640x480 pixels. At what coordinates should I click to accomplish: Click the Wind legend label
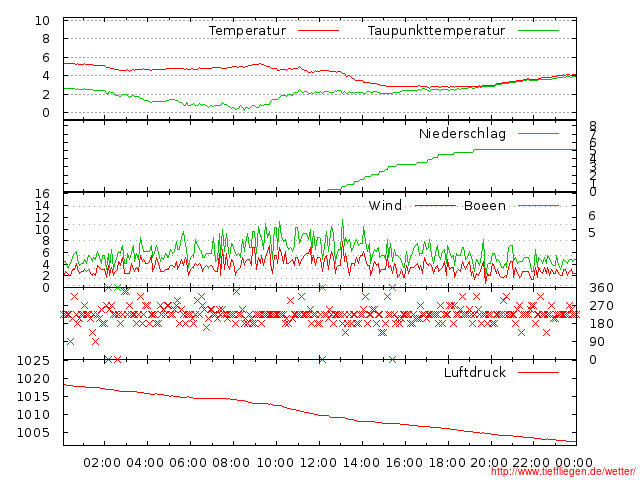click(x=385, y=205)
